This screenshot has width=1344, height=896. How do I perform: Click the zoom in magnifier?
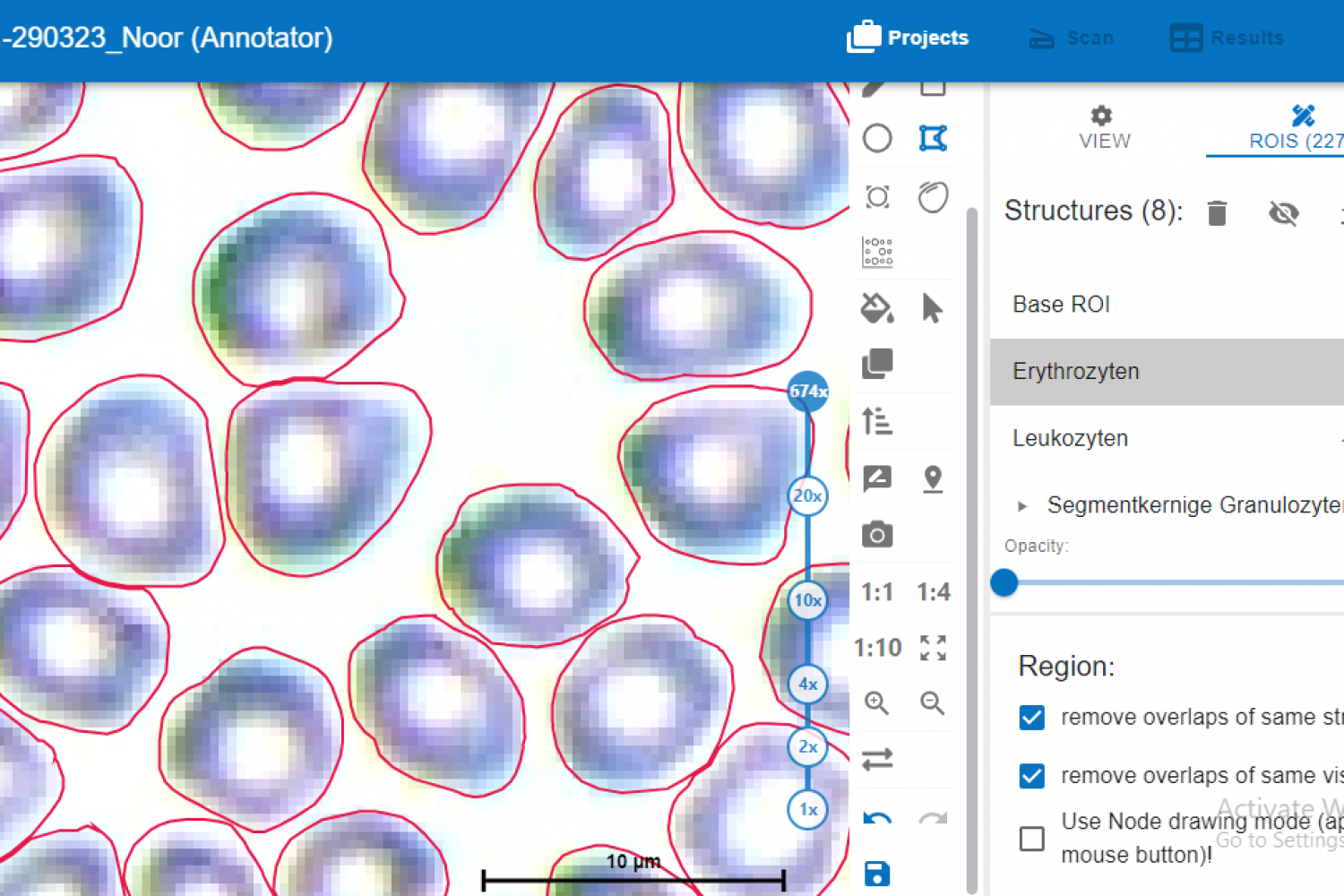(x=876, y=703)
